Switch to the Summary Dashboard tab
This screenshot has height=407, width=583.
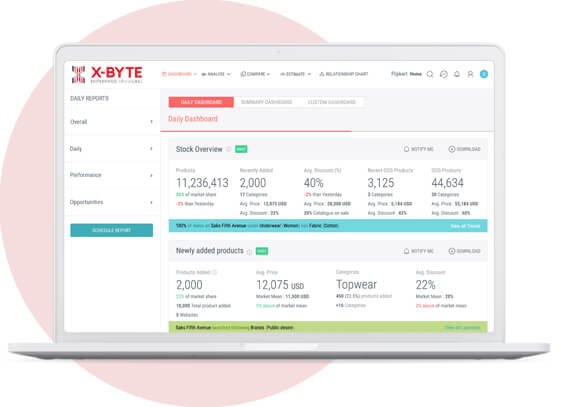coord(266,102)
